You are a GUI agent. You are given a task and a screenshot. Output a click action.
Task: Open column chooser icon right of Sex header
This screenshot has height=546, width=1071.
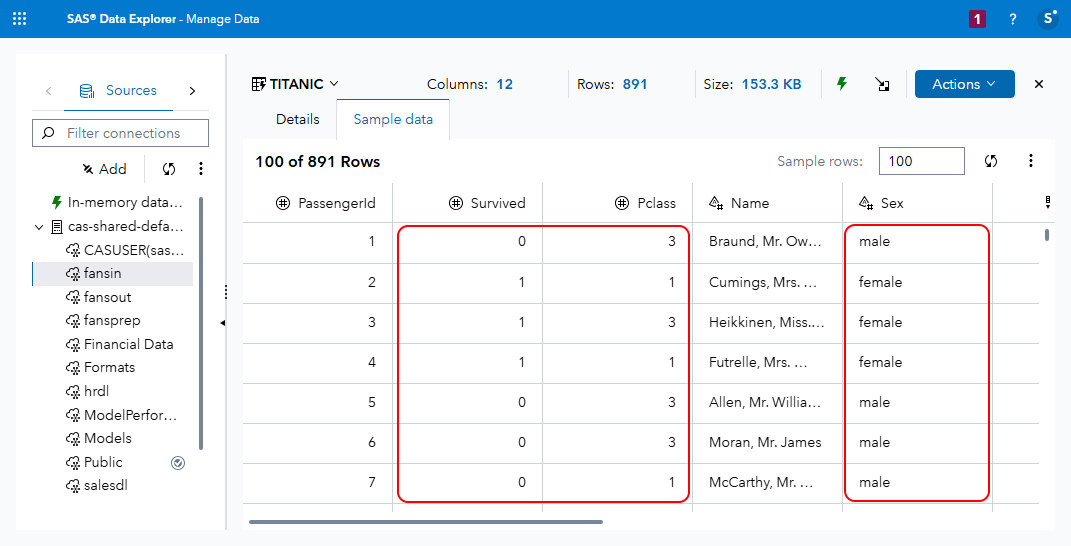pyautogui.click(x=1048, y=202)
